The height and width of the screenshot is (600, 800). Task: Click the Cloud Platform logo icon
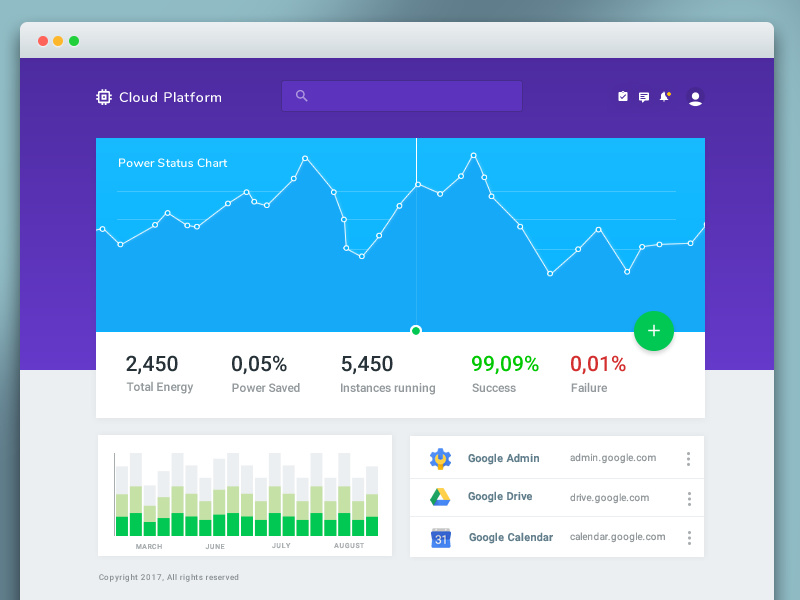103,96
